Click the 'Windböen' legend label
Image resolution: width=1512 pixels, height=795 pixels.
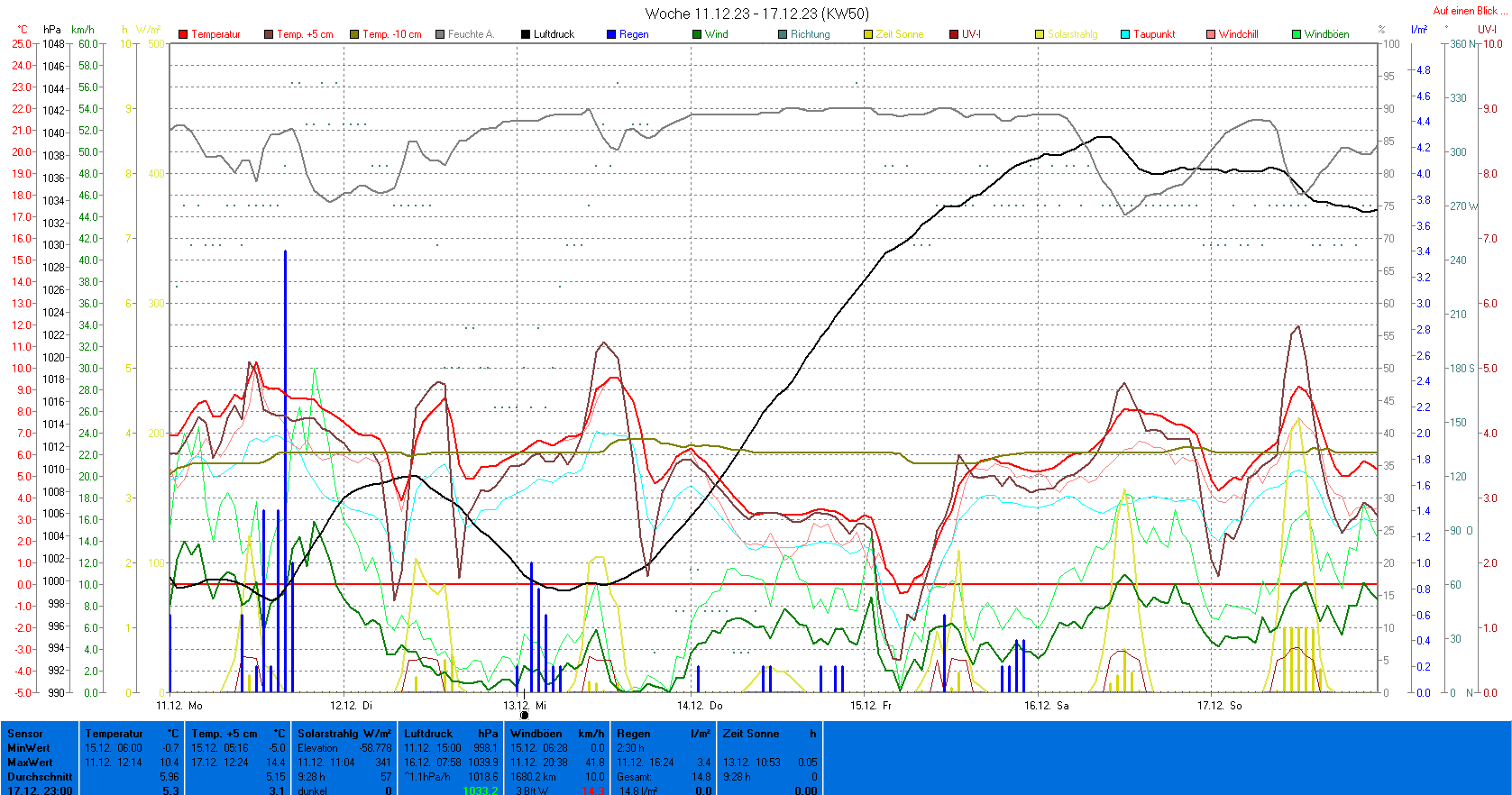click(x=1327, y=34)
